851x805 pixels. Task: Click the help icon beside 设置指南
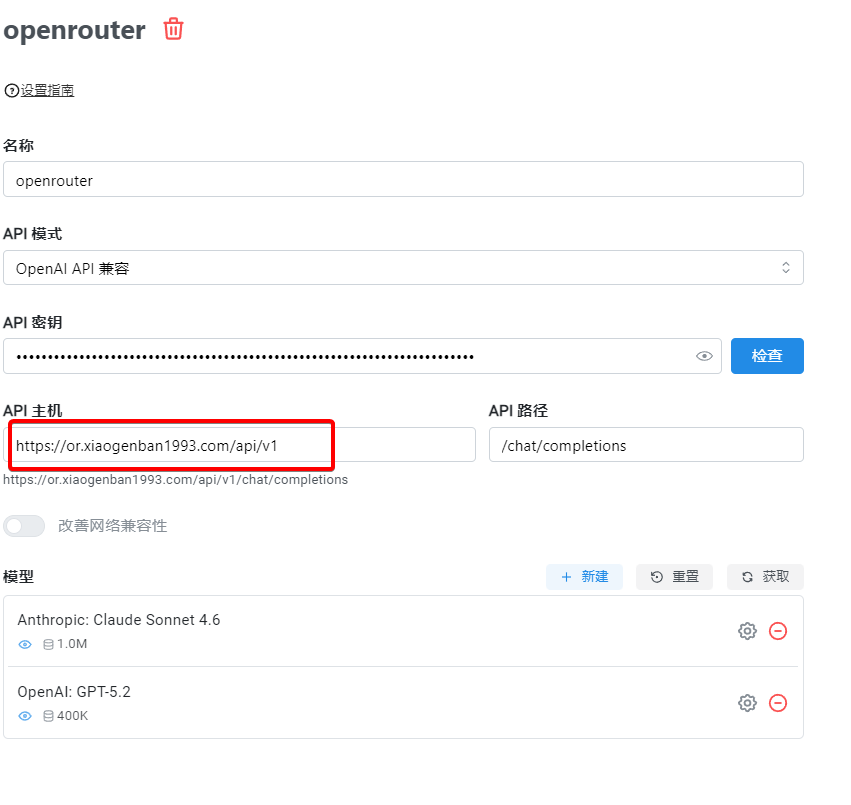(x=11, y=91)
